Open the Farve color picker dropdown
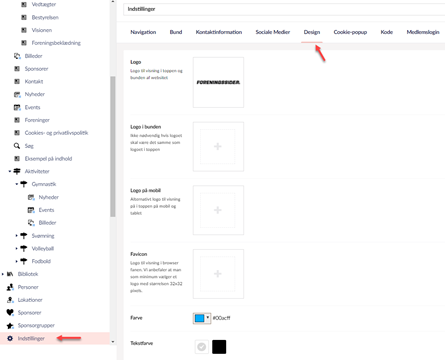The height and width of the screenshot is (360, 445). [208, 318]
